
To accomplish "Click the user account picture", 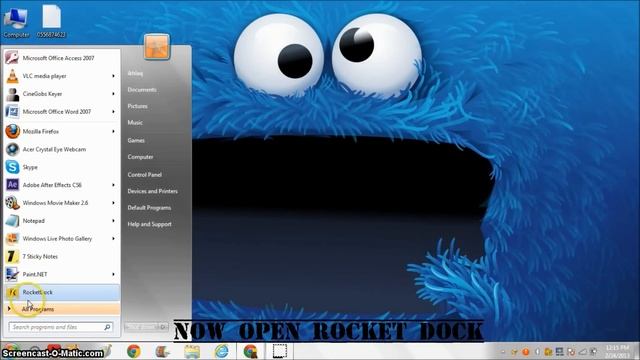I will (x=157, y=47).
